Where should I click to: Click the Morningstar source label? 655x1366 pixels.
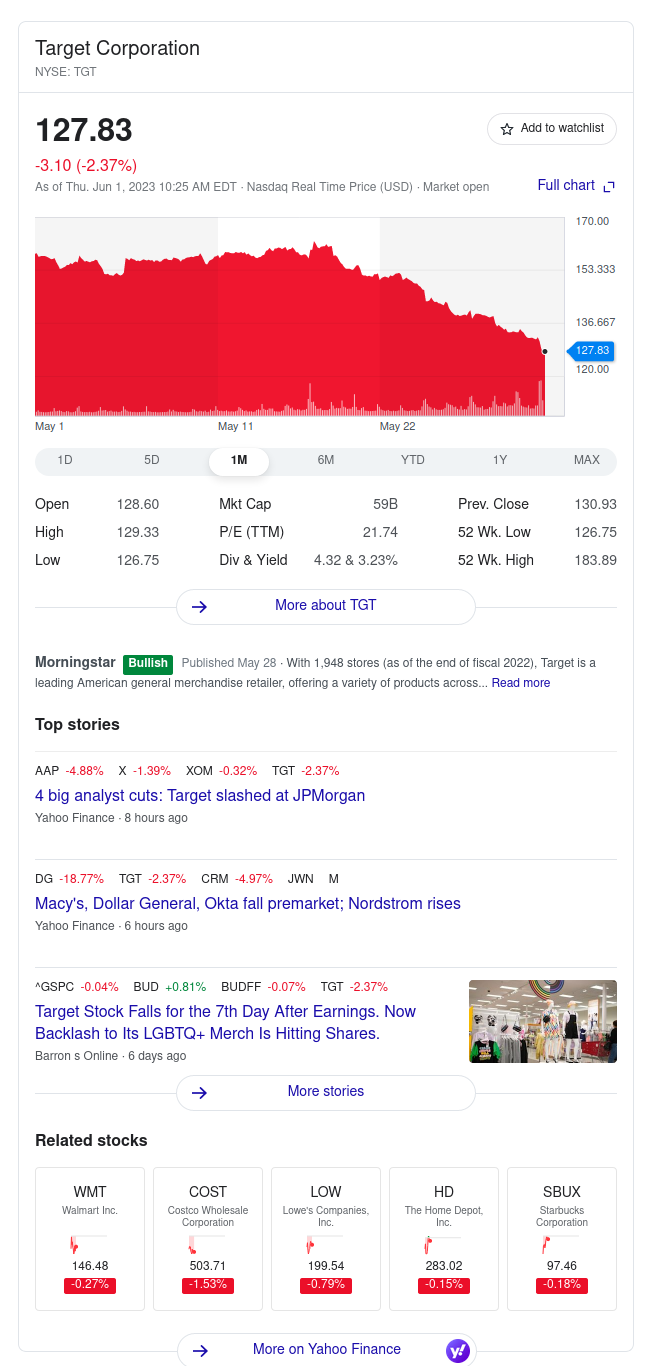[x=76, y=662]
